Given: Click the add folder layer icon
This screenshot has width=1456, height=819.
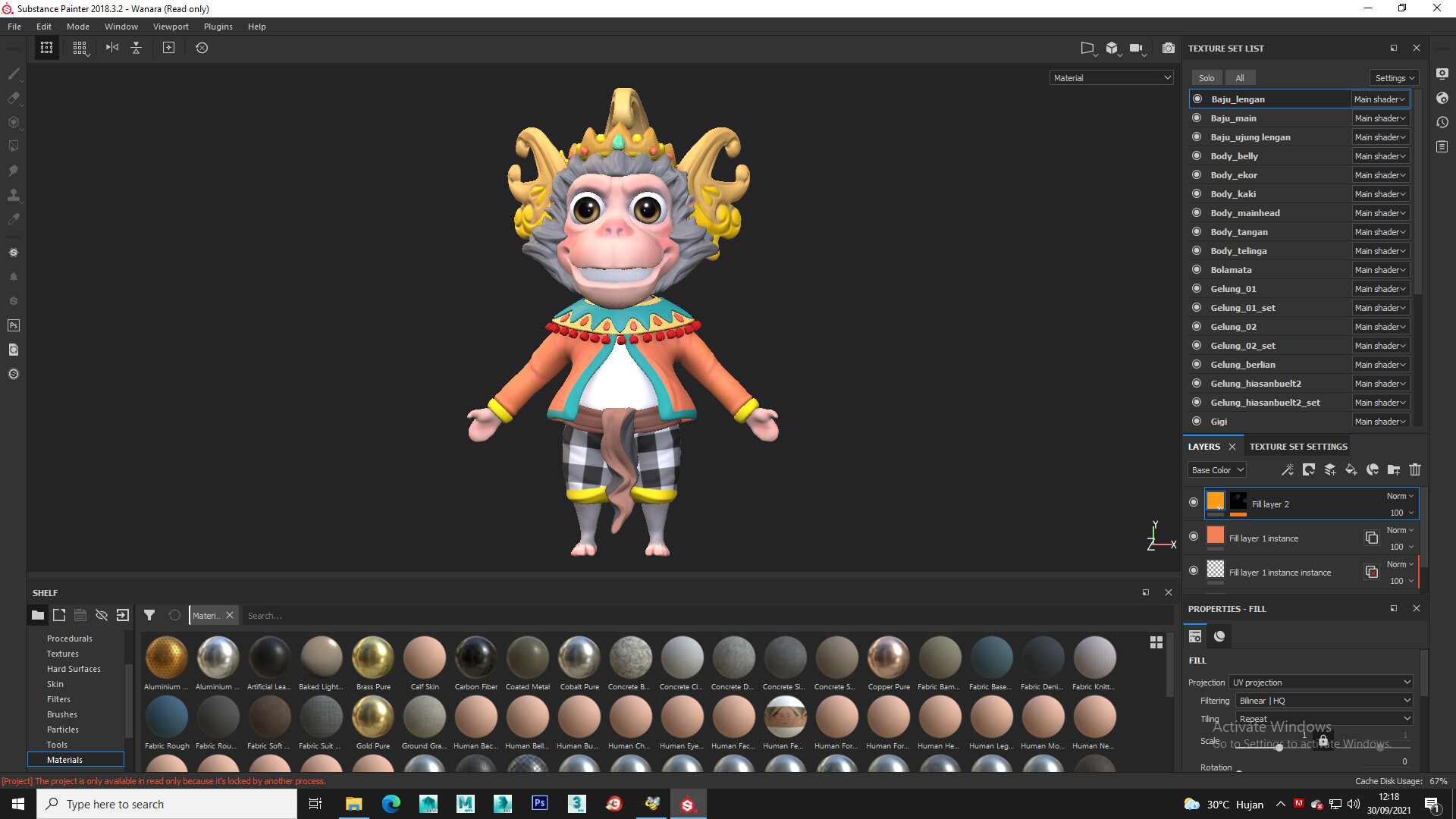Looking at the screenshot, I should 1394,470.
